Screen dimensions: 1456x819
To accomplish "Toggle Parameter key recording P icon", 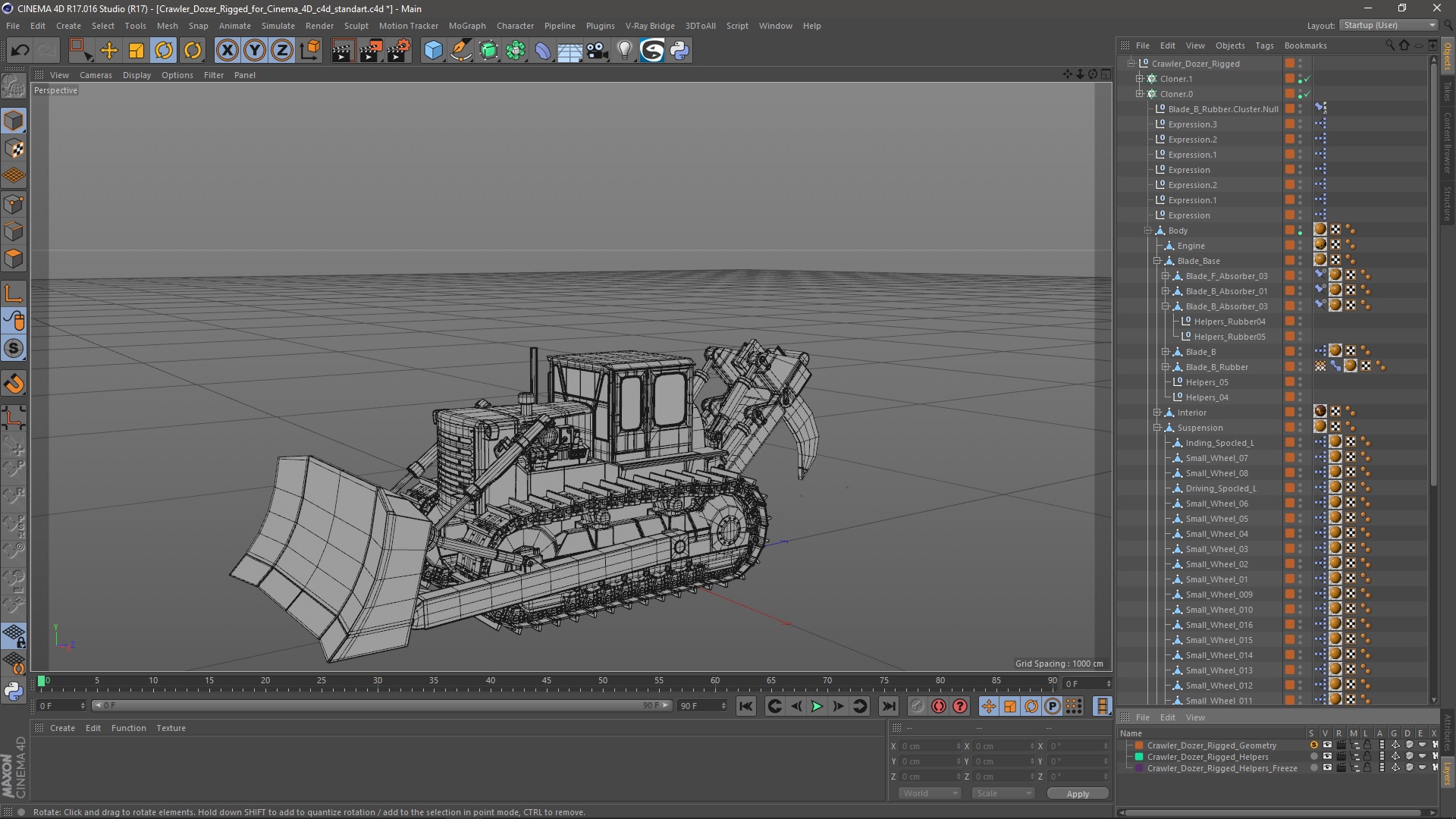I will 1052,706.
